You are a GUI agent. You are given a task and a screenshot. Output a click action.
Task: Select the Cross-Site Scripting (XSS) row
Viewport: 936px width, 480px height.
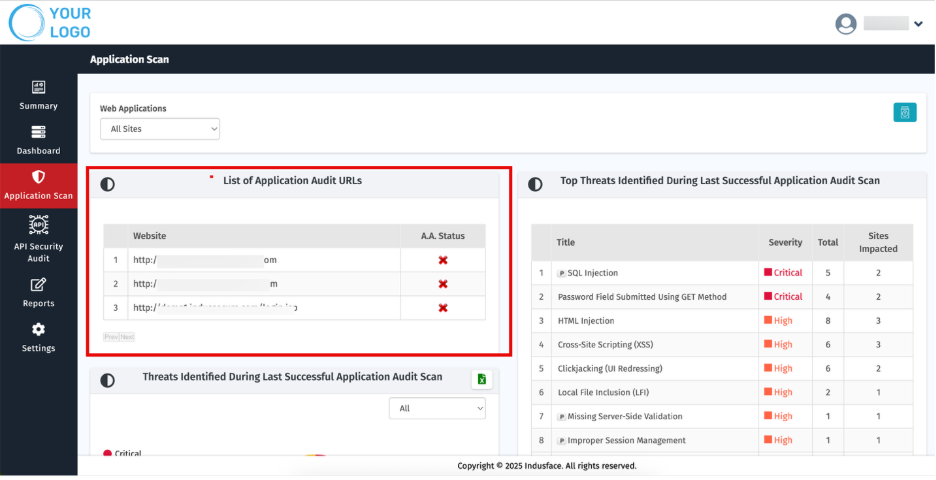[x=722, y=344]
